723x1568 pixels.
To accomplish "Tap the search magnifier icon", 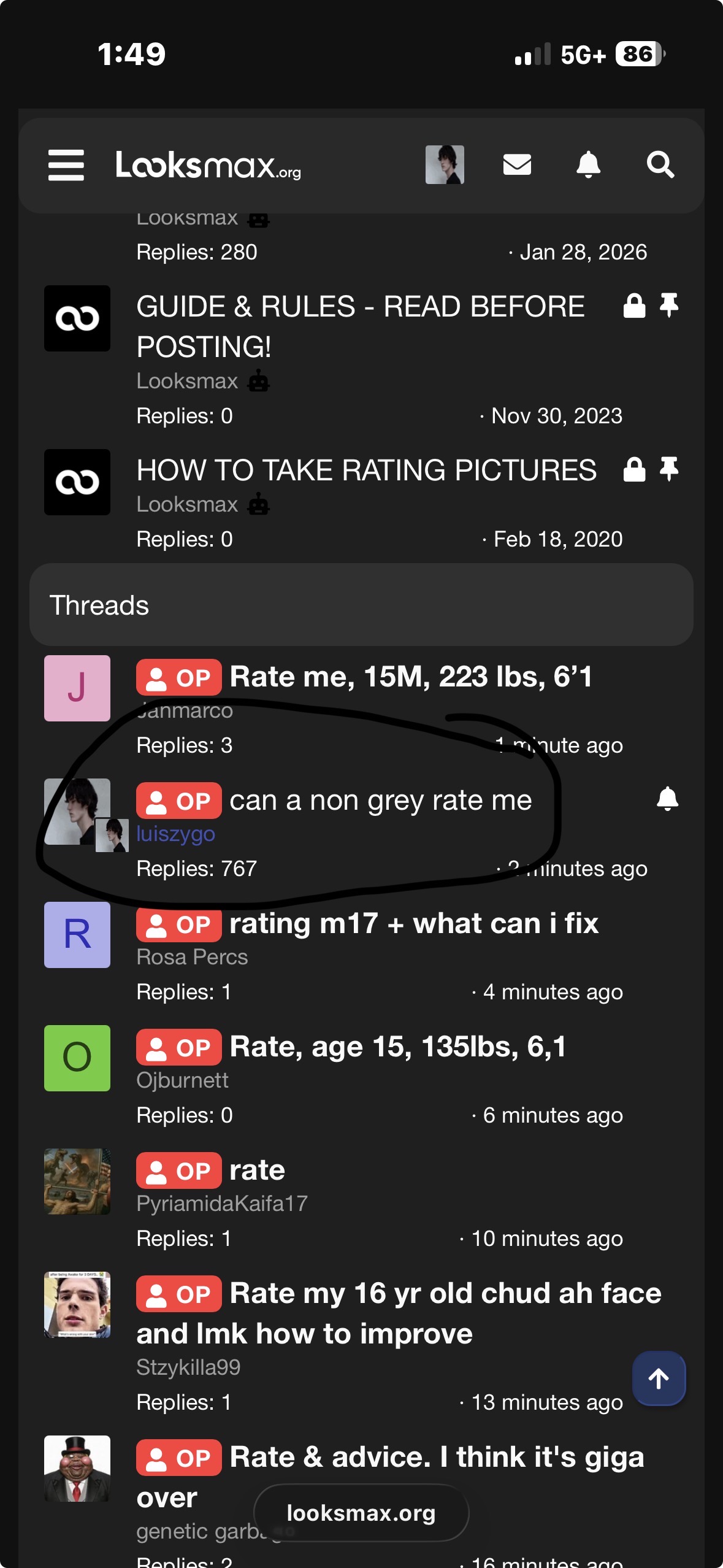I will pyautogui.click(x=660, y=164).
